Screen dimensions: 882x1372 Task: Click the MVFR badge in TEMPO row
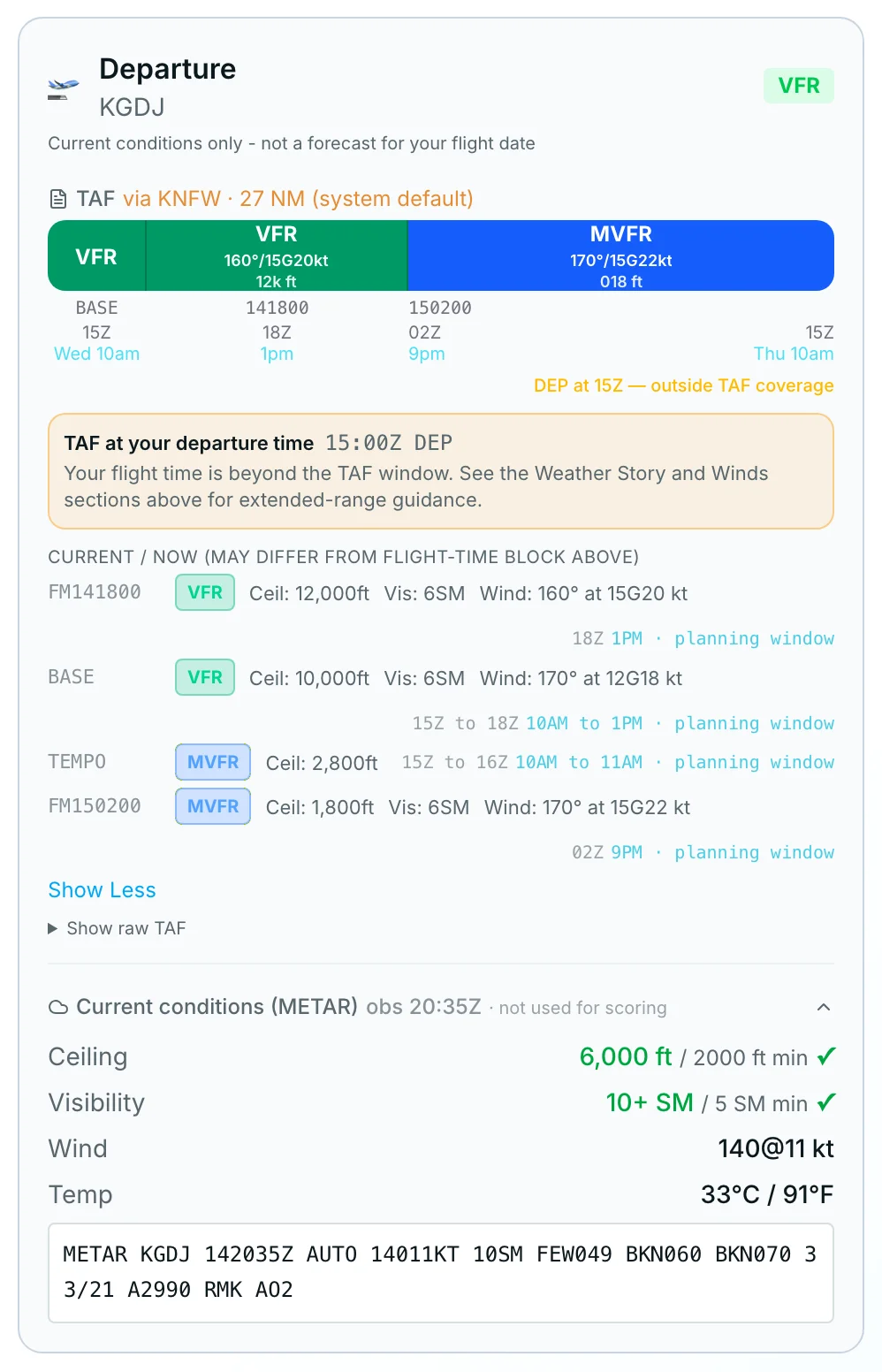(x=213, y=762)
